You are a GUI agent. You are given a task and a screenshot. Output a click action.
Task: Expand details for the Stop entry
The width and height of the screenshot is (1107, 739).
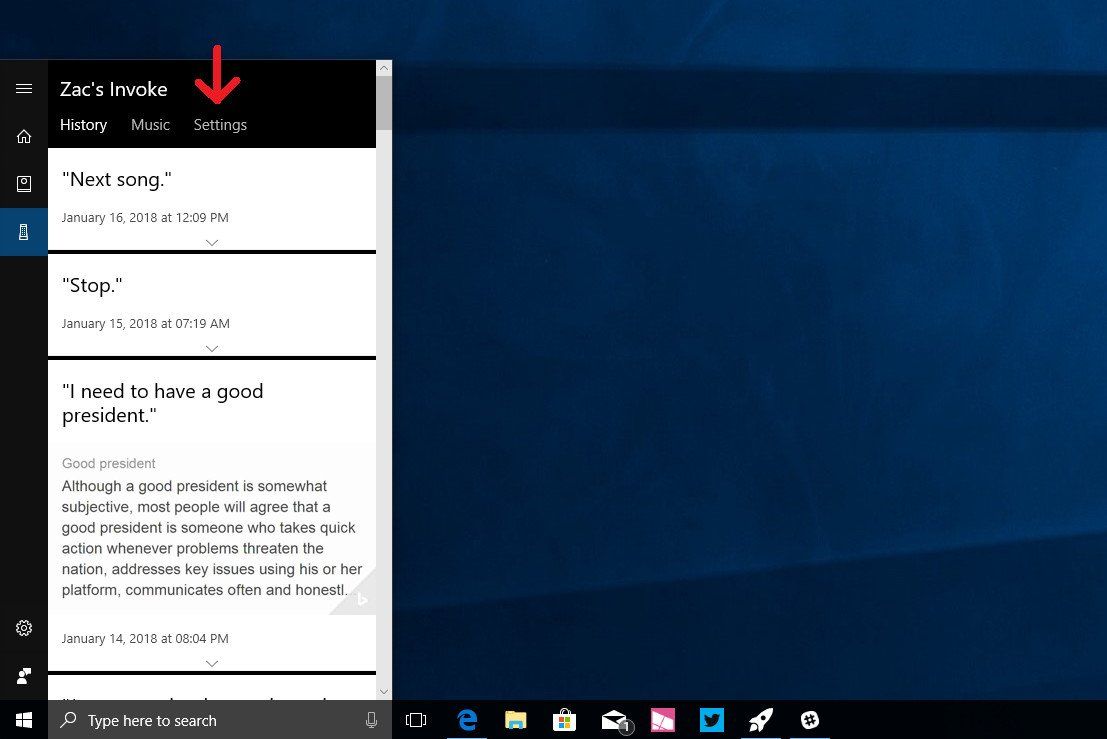coord(211,348)
